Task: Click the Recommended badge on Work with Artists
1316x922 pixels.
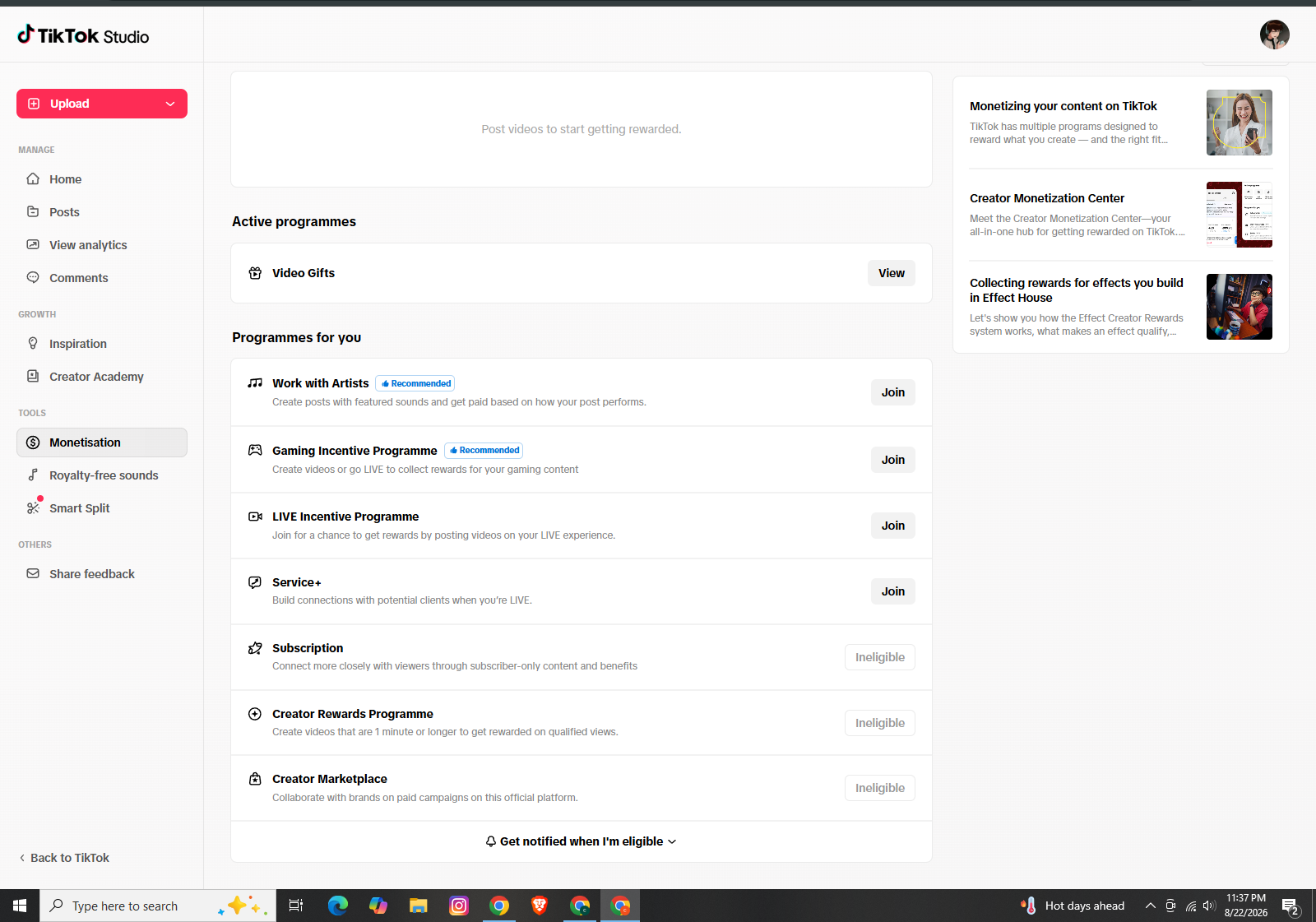Action: click(415, 383)
